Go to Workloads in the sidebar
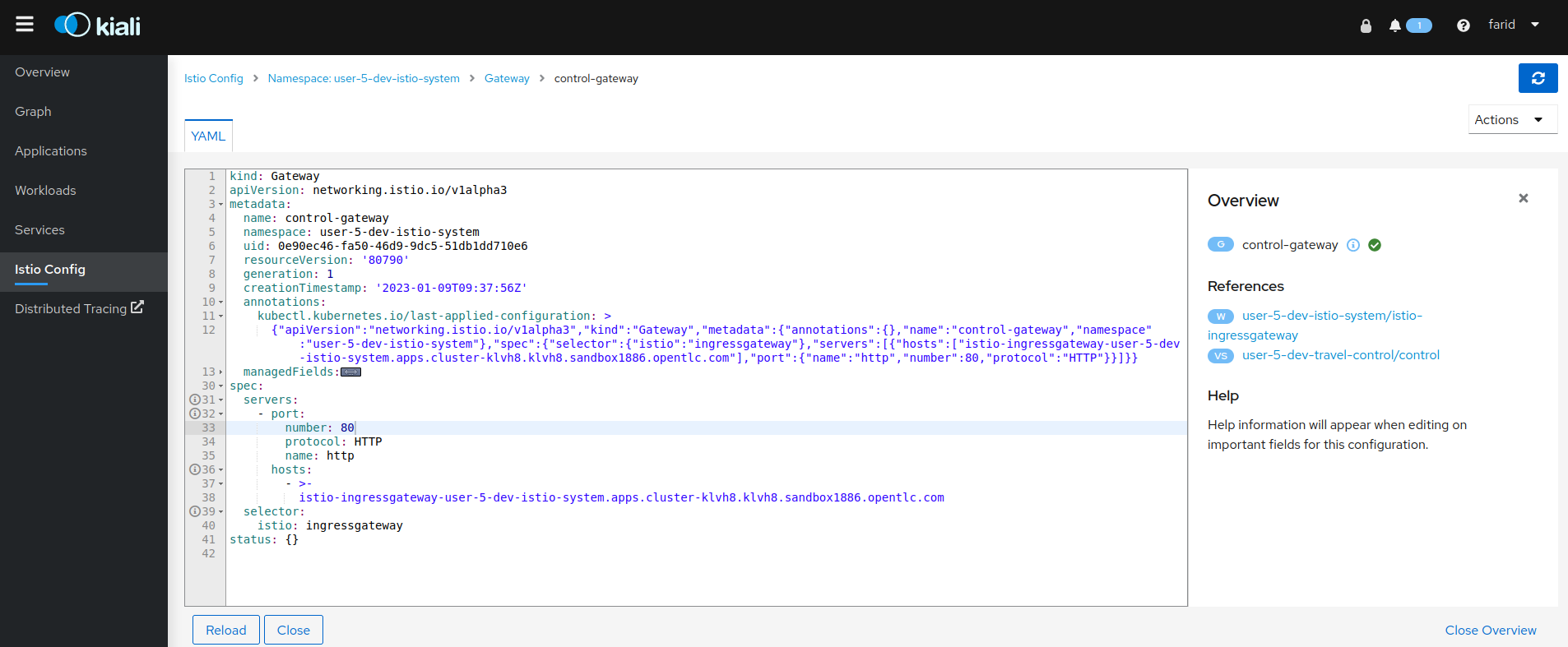 45,191
